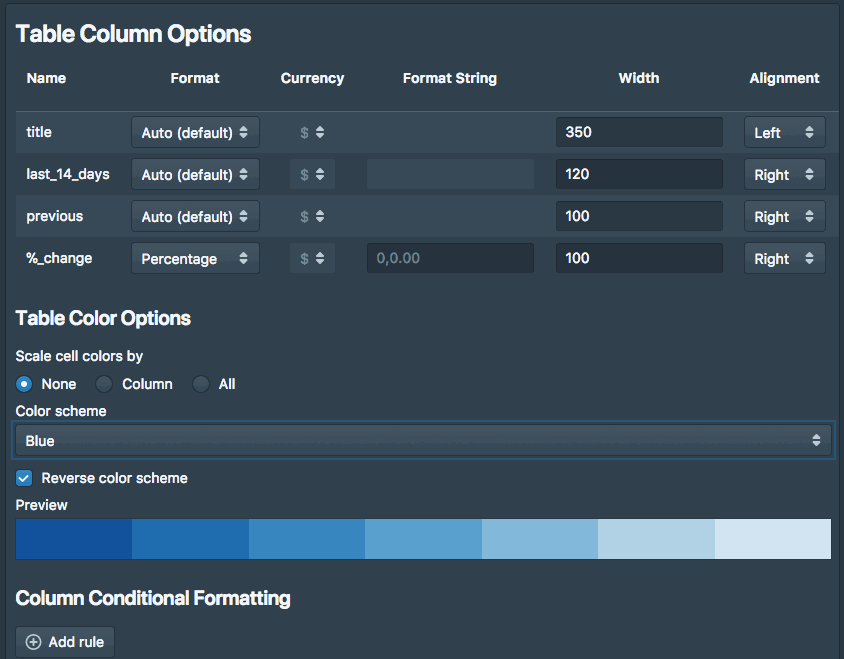Image resolution: width=844 pixels, height=659 pixels.
Task: Uncheck Reverse color scheme checkbox
Action: pyautogui.click(x=24, y=478)
